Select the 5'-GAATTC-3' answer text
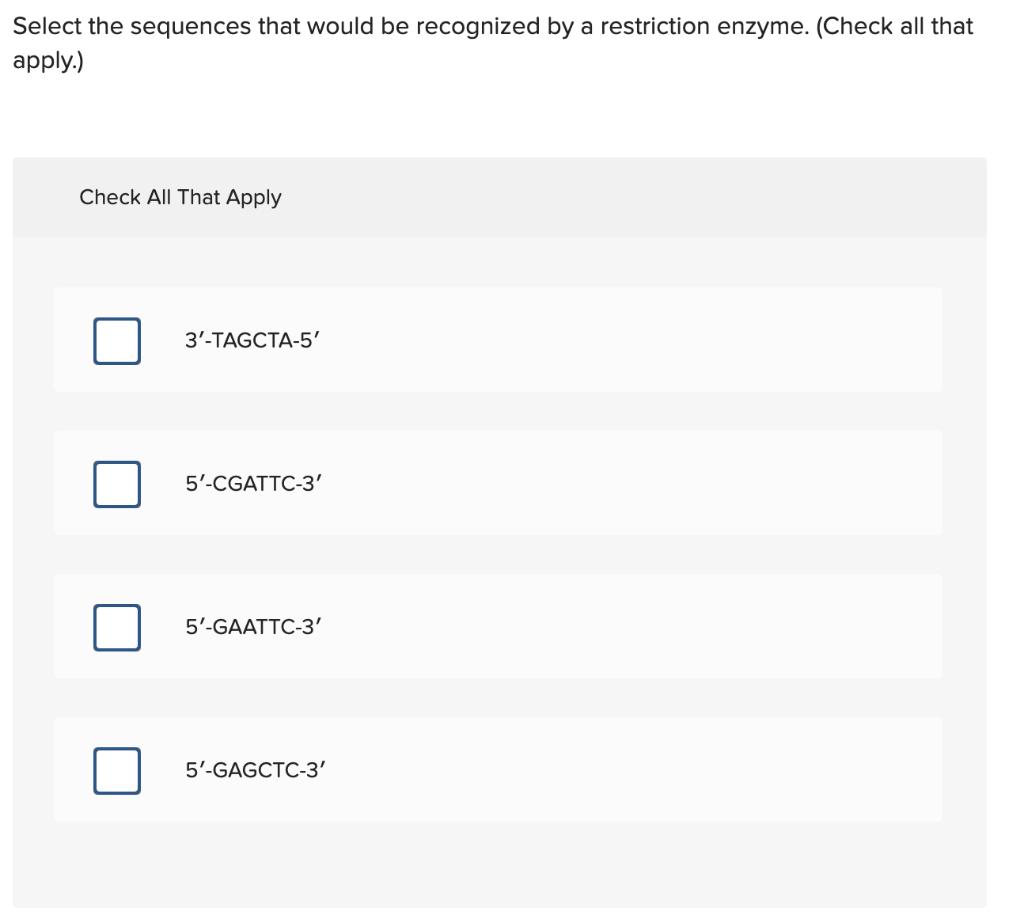Image resolution: width=1024 pixels, height=923 pixels. pyautogui.click(x=253, y=627)
